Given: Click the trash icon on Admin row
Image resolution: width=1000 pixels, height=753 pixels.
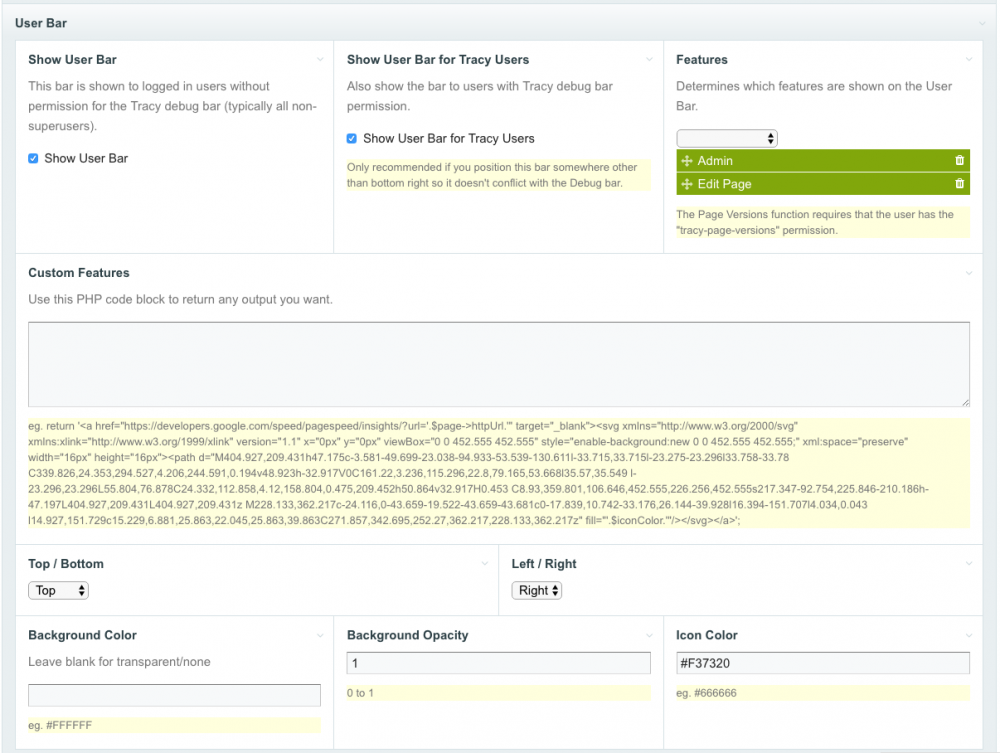Looking at the screenshot, I should (960, 161).
